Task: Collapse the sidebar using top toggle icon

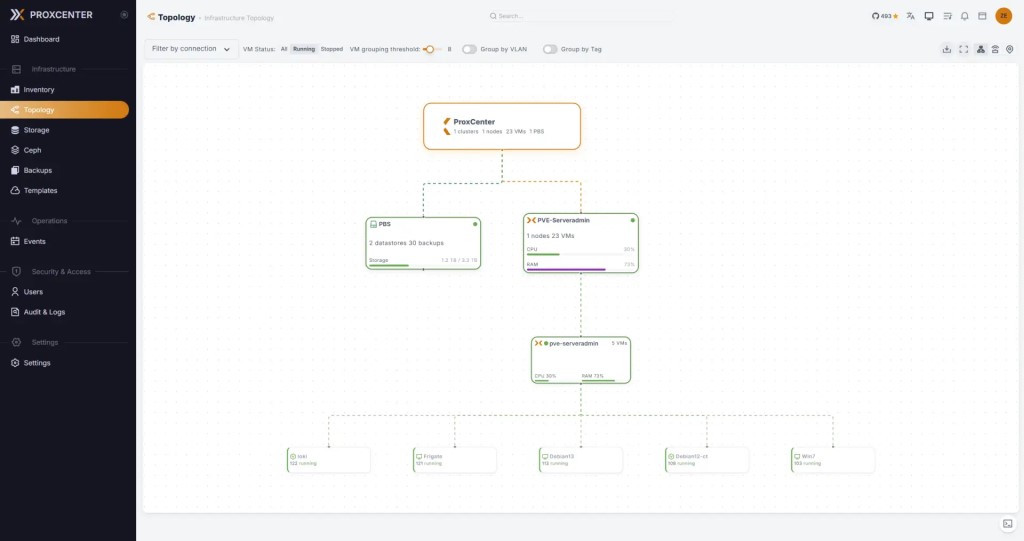Action: click(123, 15)
